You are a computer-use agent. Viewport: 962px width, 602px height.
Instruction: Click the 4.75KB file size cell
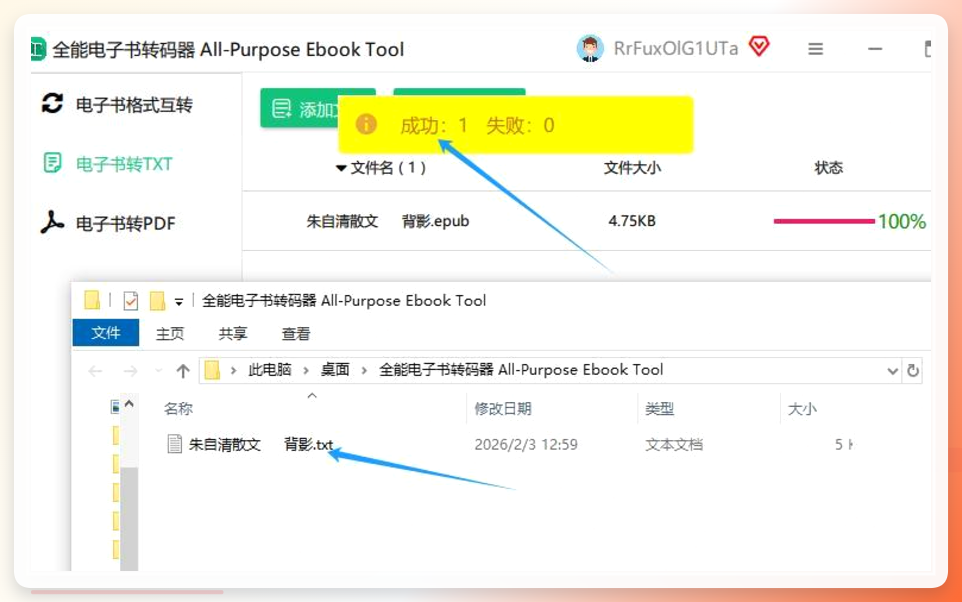pos(632,221)
